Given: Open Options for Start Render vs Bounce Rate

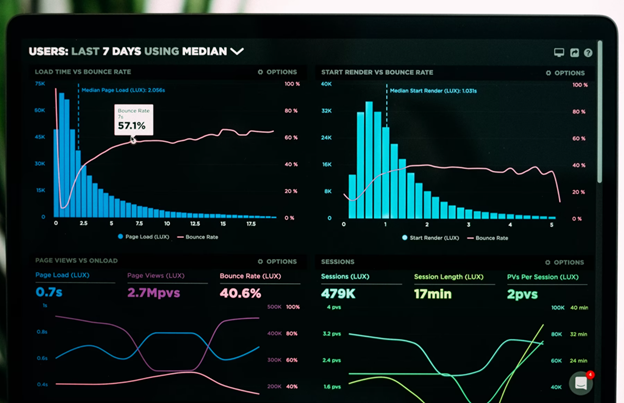Looking at the screenshot, I should [x=565, y=73].
